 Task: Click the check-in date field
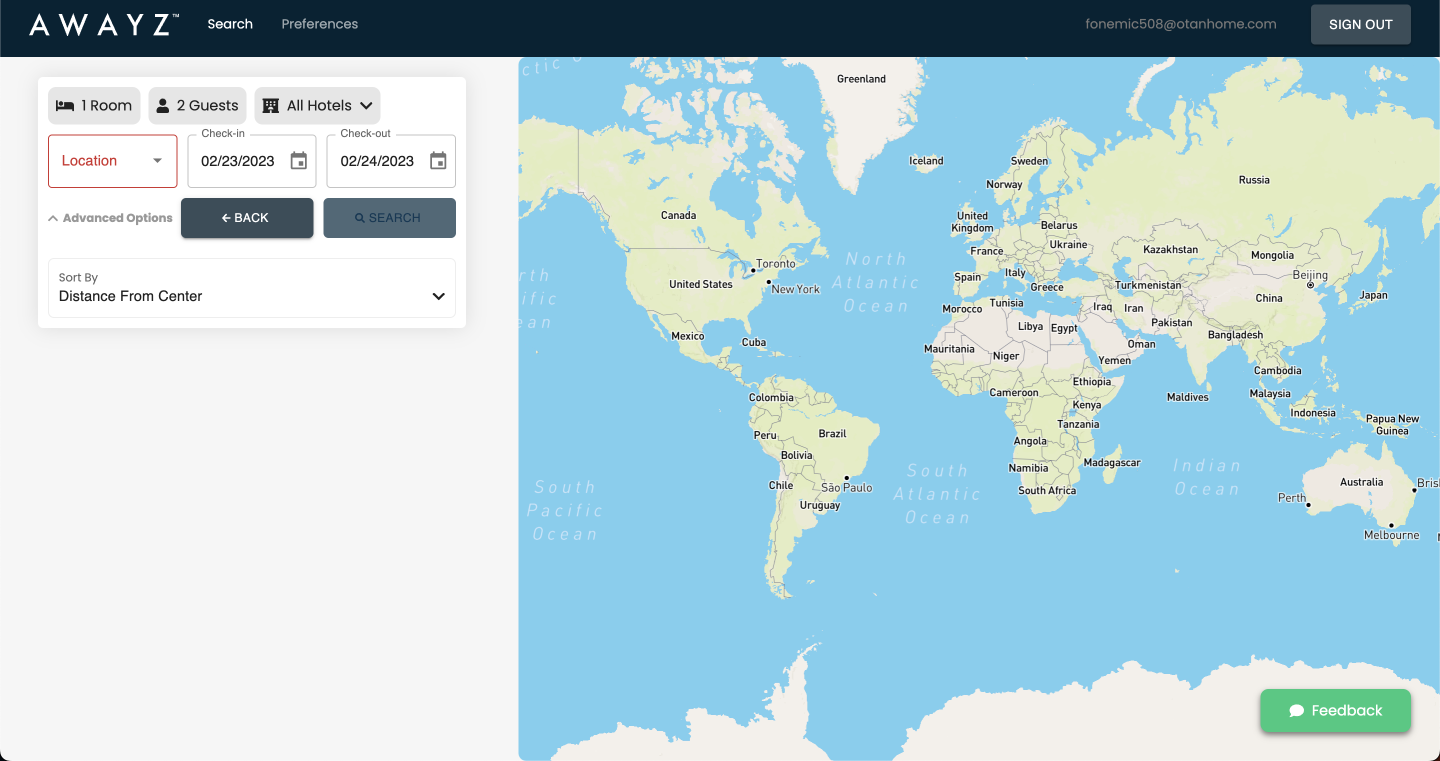pos(238,161)
